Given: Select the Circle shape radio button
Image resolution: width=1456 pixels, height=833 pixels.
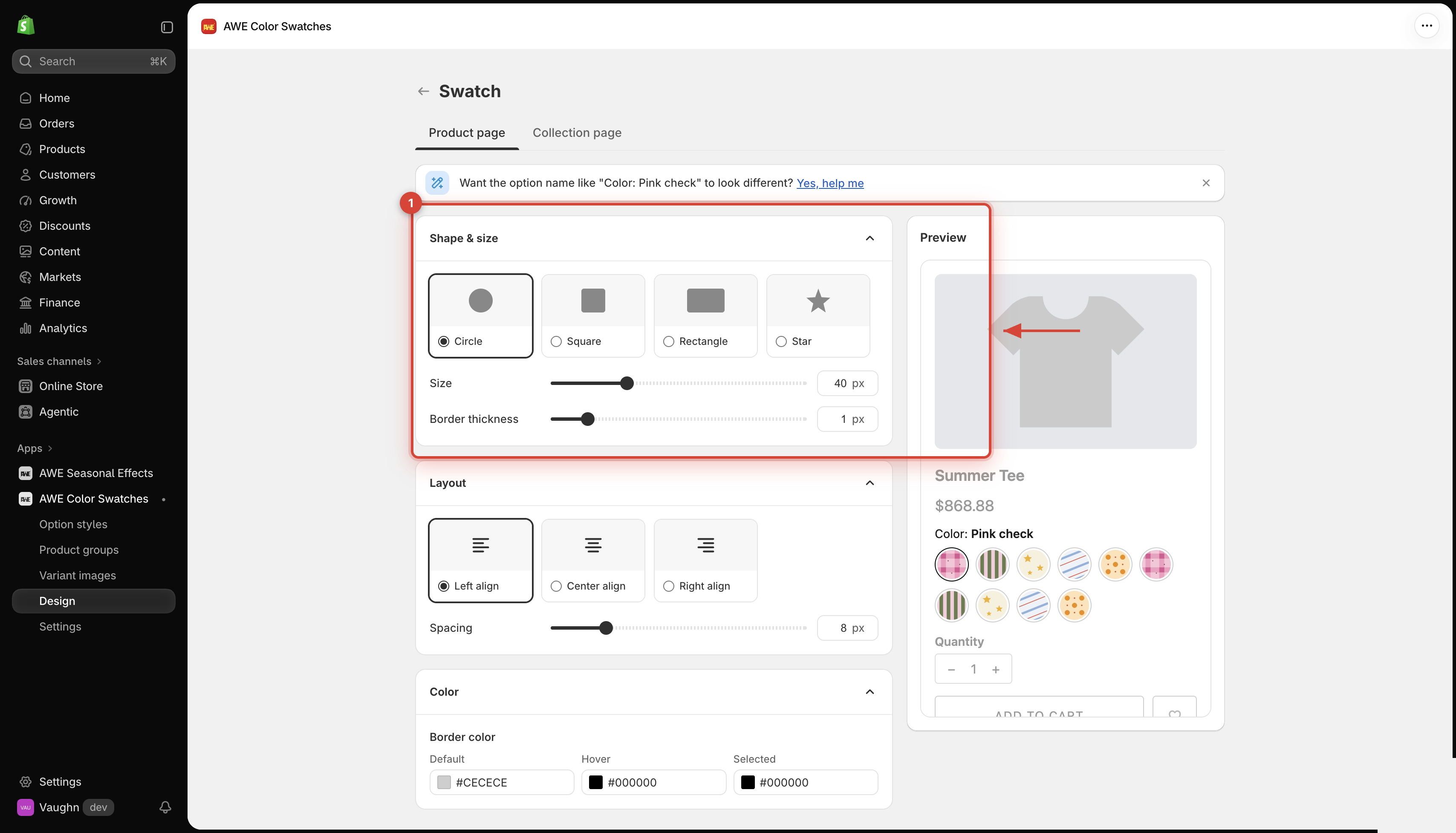Looking at the screenshot, I should pyautogui.click(x=444, y=341).
